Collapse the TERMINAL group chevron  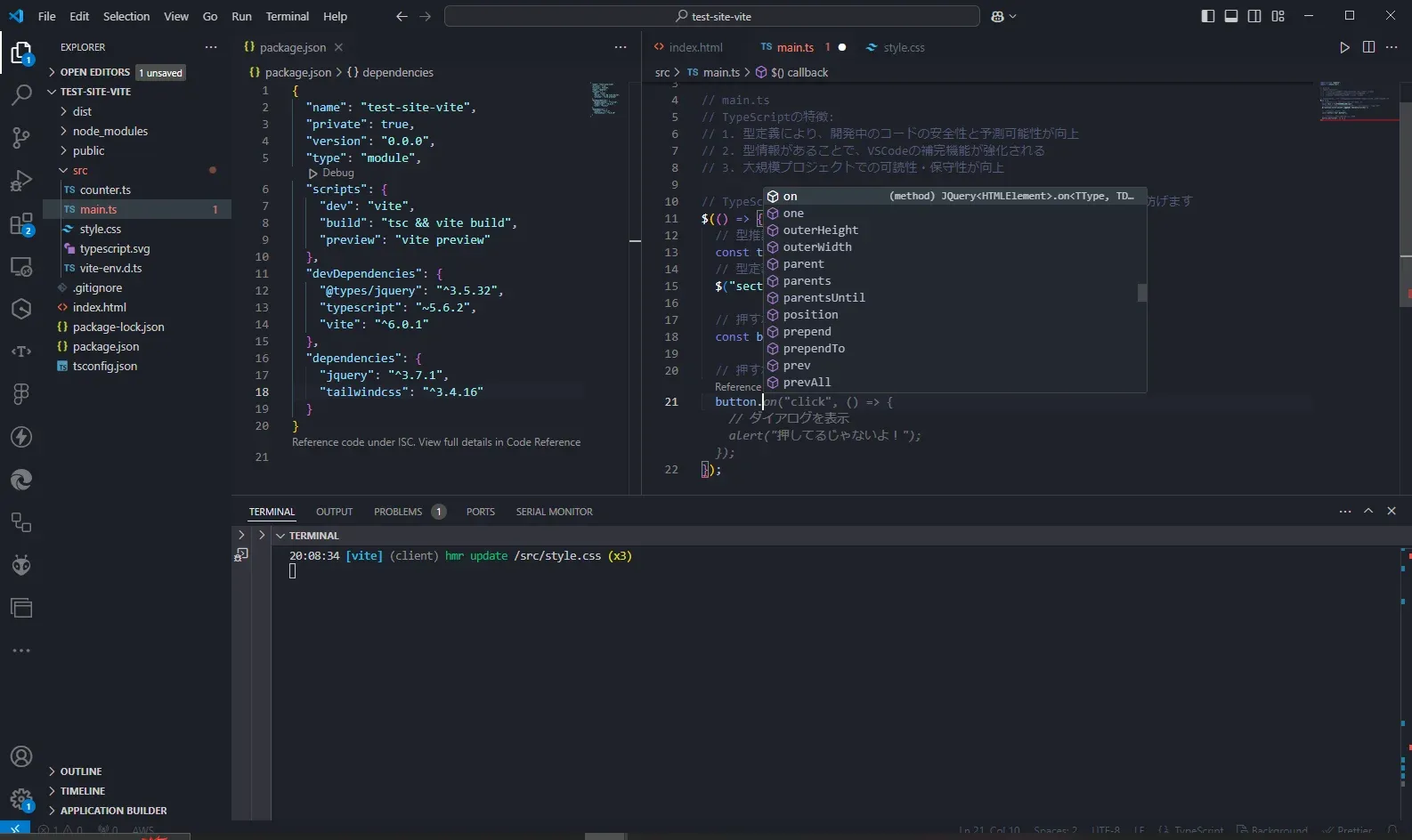point(280,536)
